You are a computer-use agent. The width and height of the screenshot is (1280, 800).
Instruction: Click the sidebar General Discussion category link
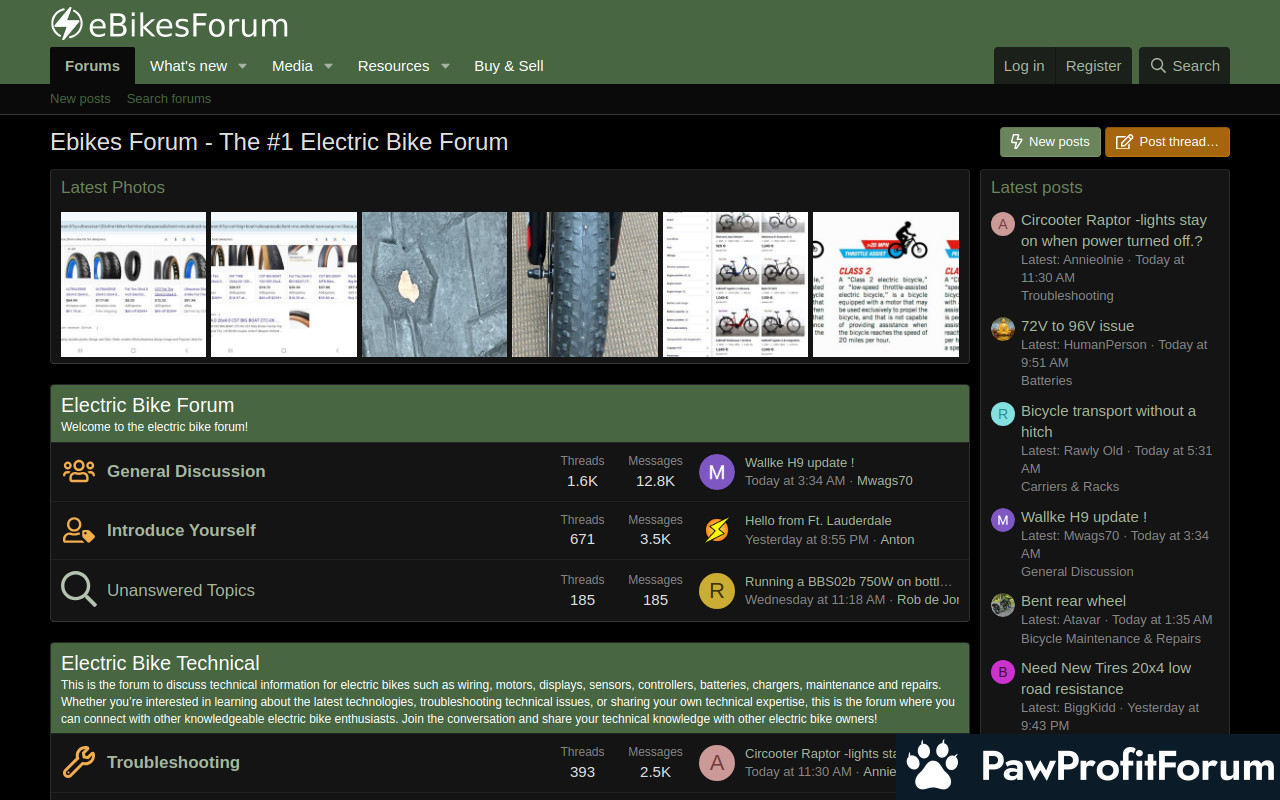(x=1077, y=571)
